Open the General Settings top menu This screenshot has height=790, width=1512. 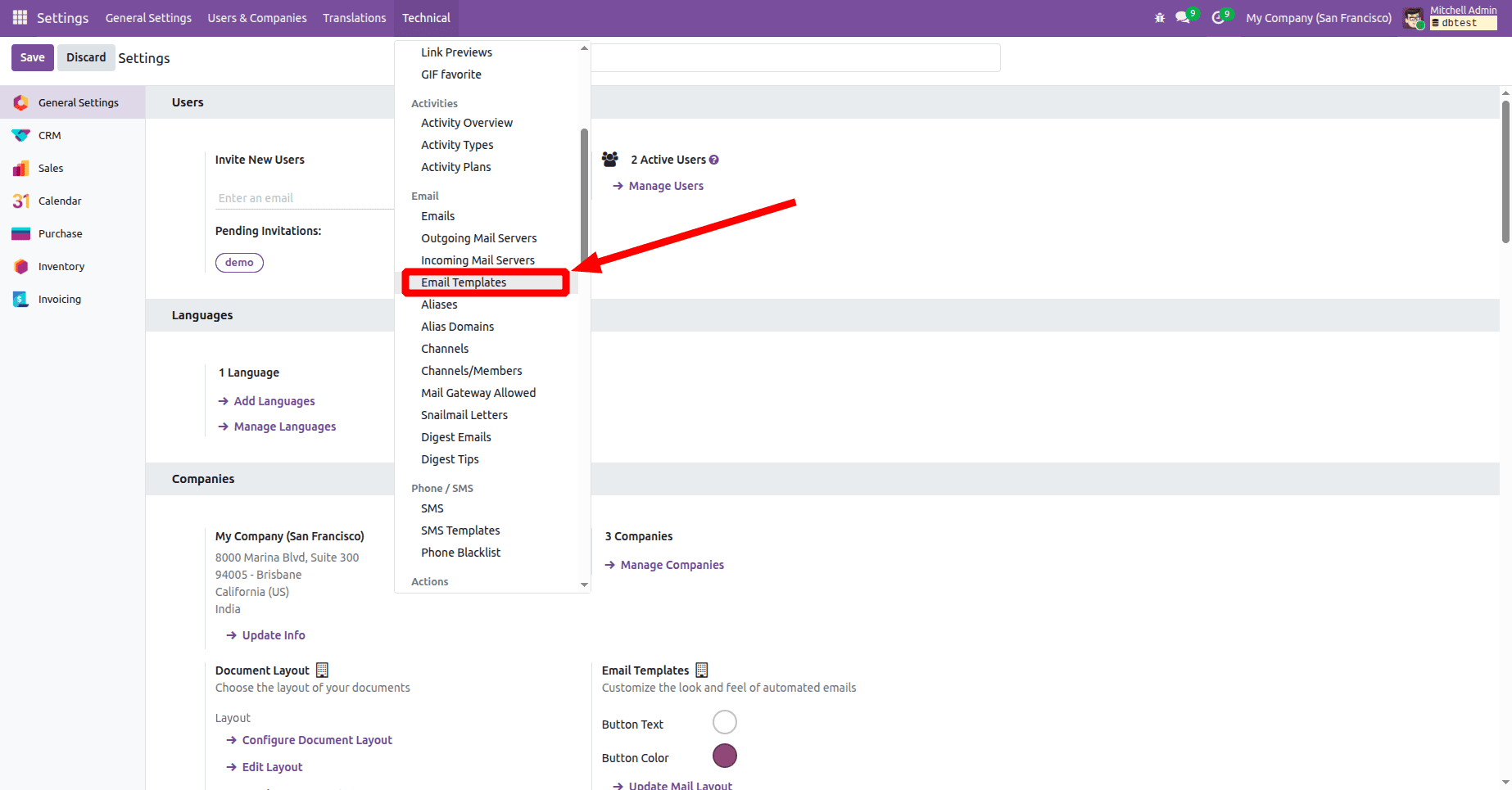click(148, 18)
